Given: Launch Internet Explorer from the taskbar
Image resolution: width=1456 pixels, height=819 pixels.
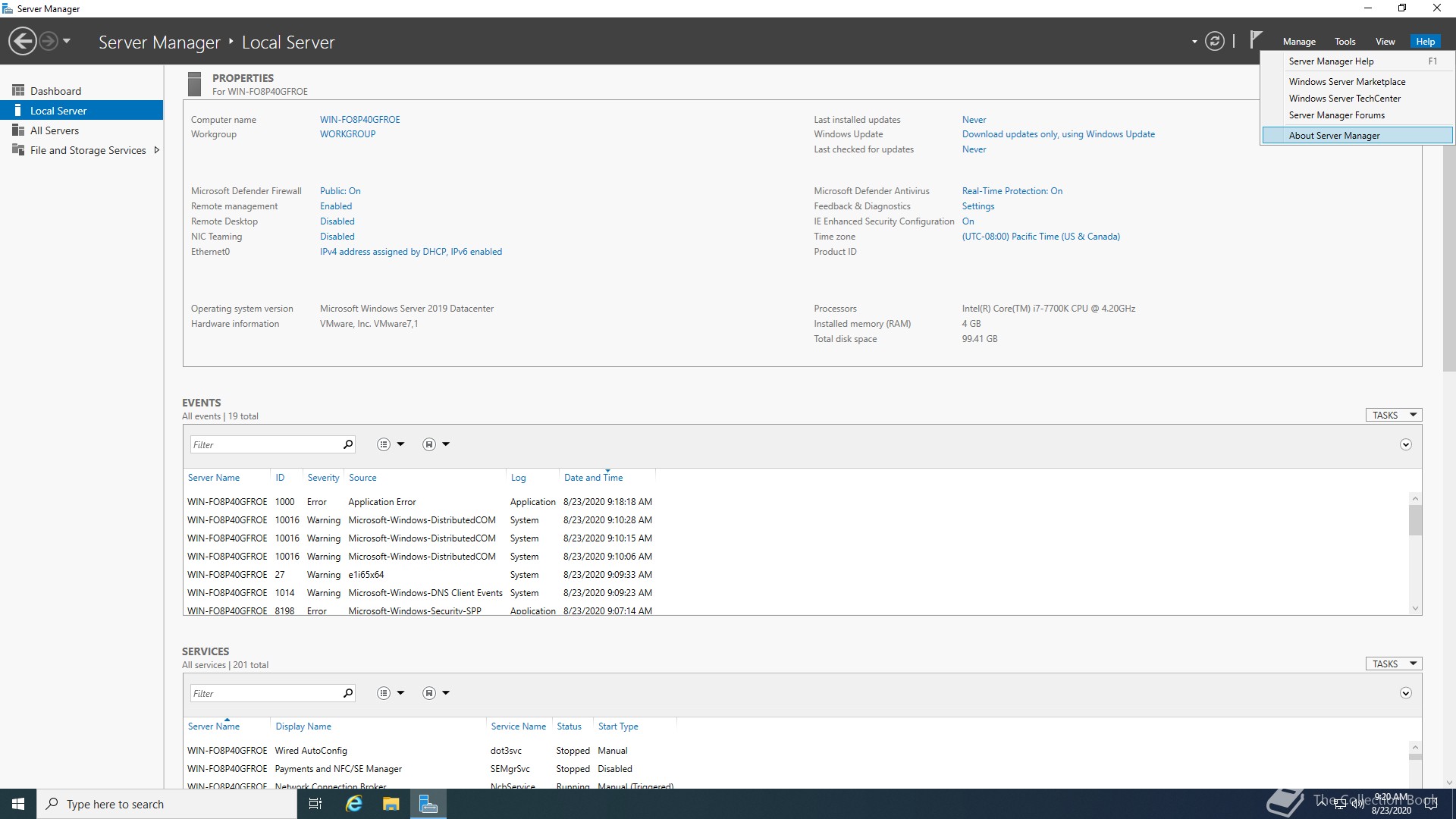Looking at the screenshot, I should point(353,804).
